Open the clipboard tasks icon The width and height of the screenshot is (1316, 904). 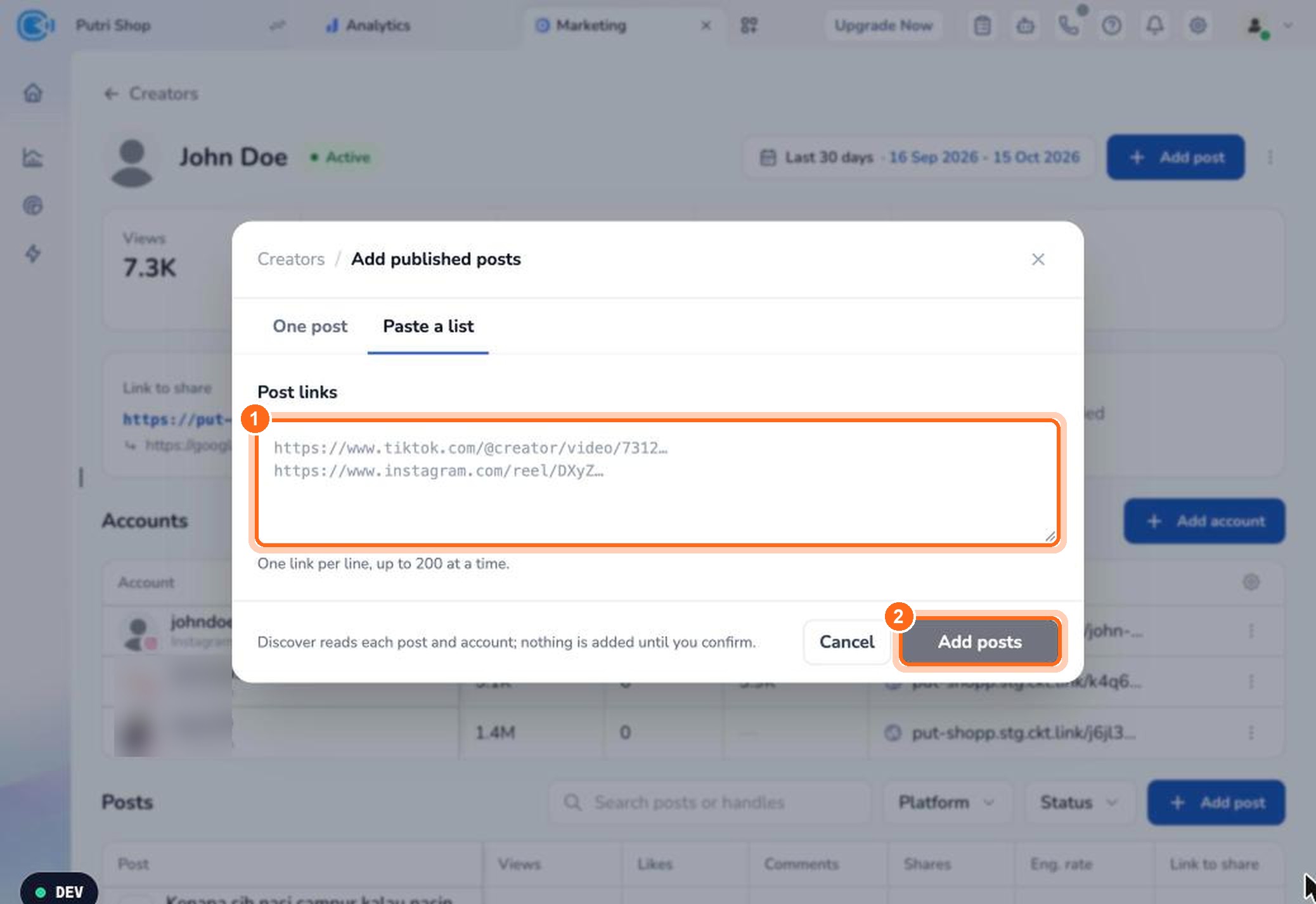coord(982,25)
